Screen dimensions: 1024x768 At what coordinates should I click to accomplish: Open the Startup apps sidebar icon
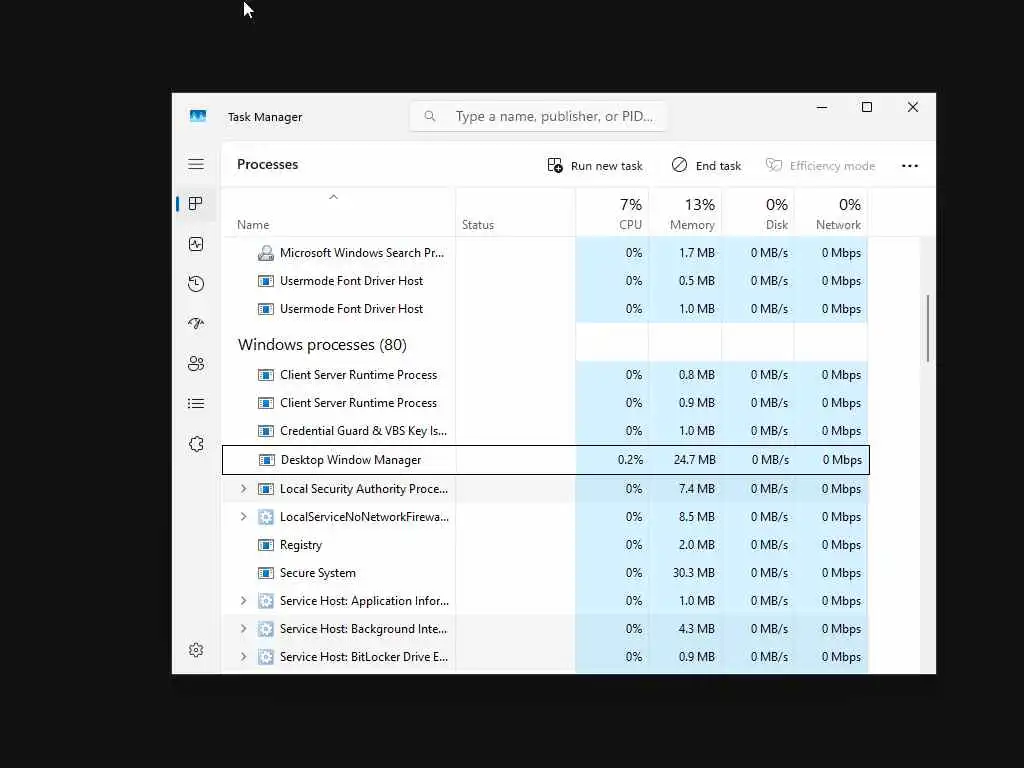[196, 324]
